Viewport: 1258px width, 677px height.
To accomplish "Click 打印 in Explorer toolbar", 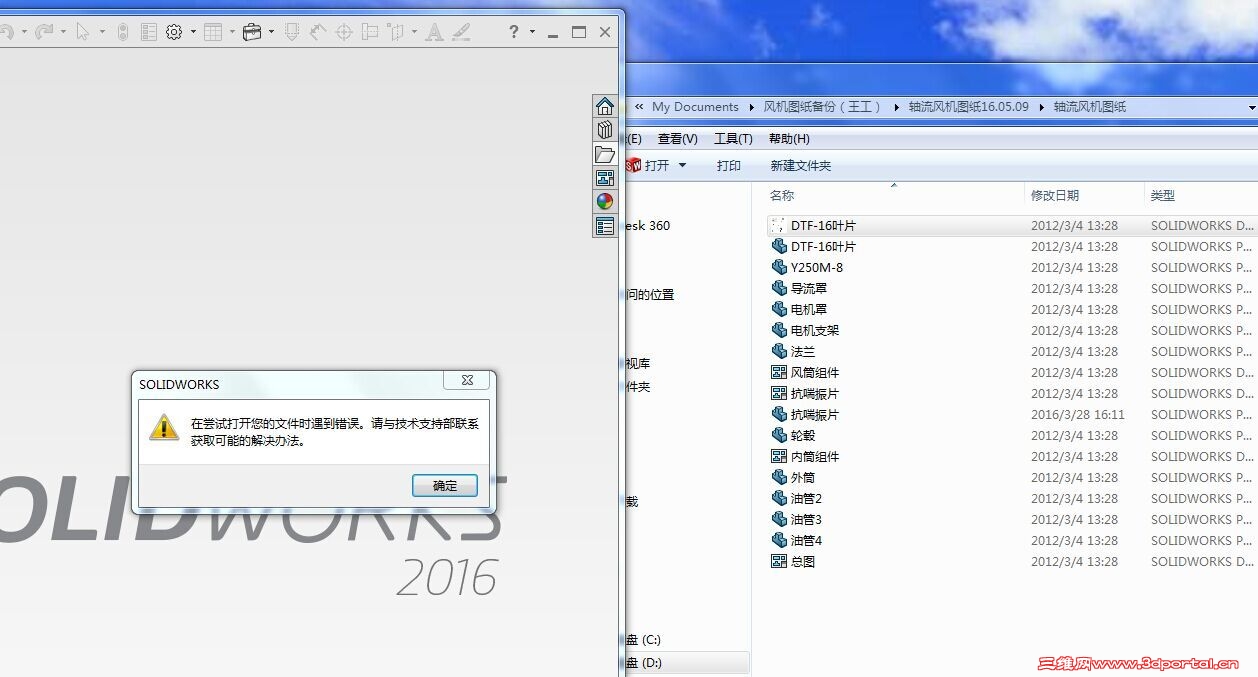I will point(729,165).
